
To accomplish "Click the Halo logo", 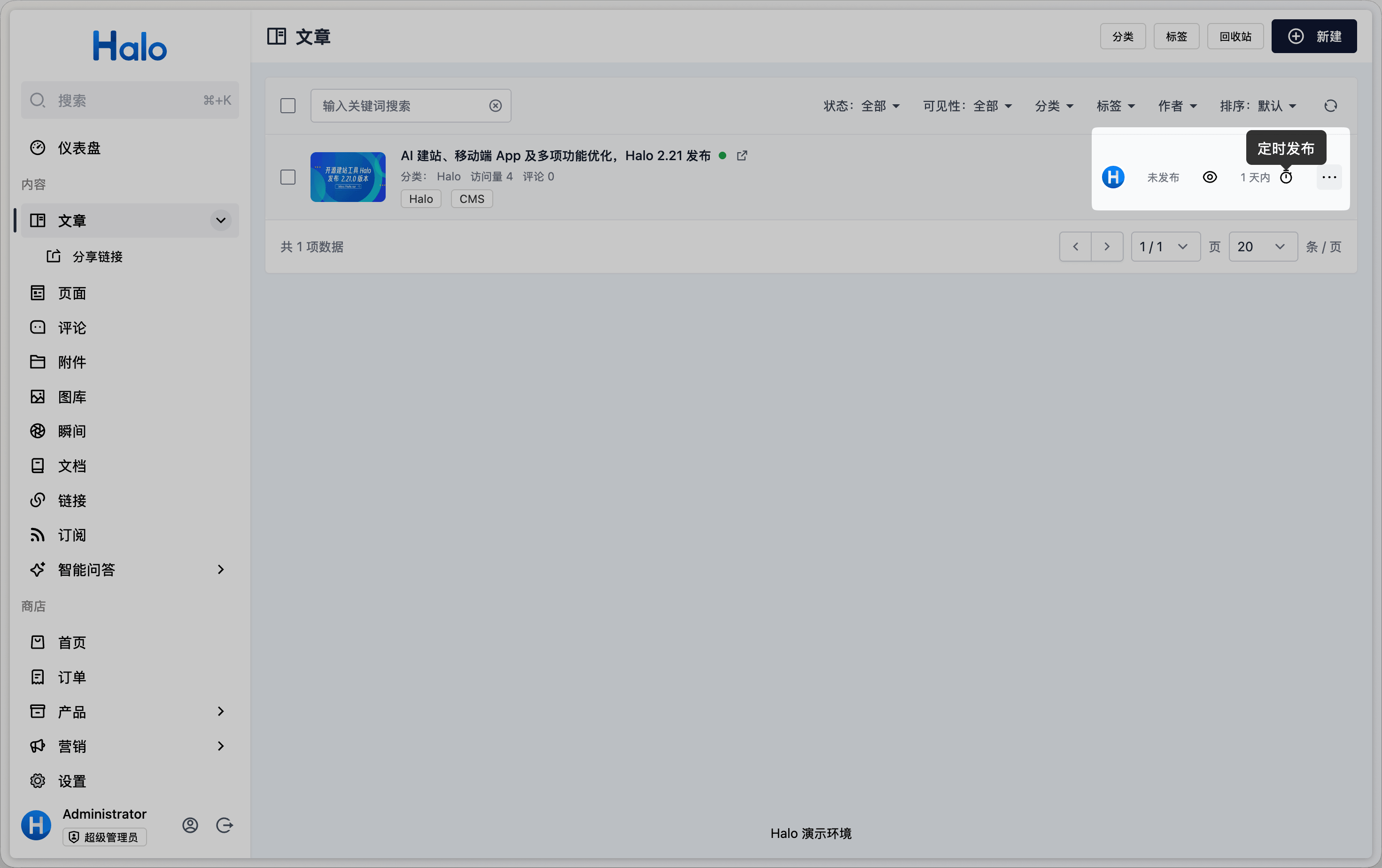I will click(130, 46).
